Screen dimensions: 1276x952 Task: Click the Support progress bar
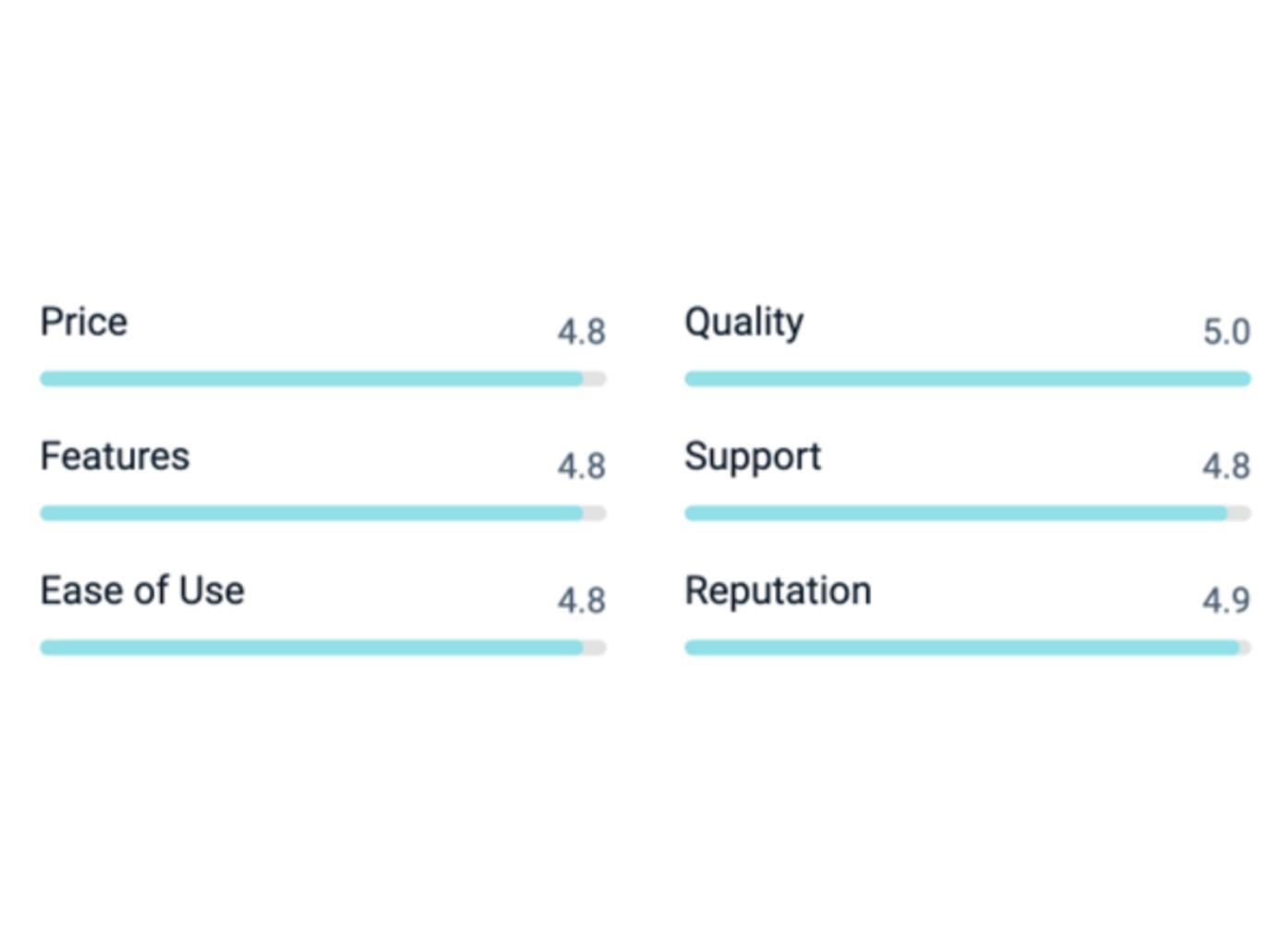(967, 513)
